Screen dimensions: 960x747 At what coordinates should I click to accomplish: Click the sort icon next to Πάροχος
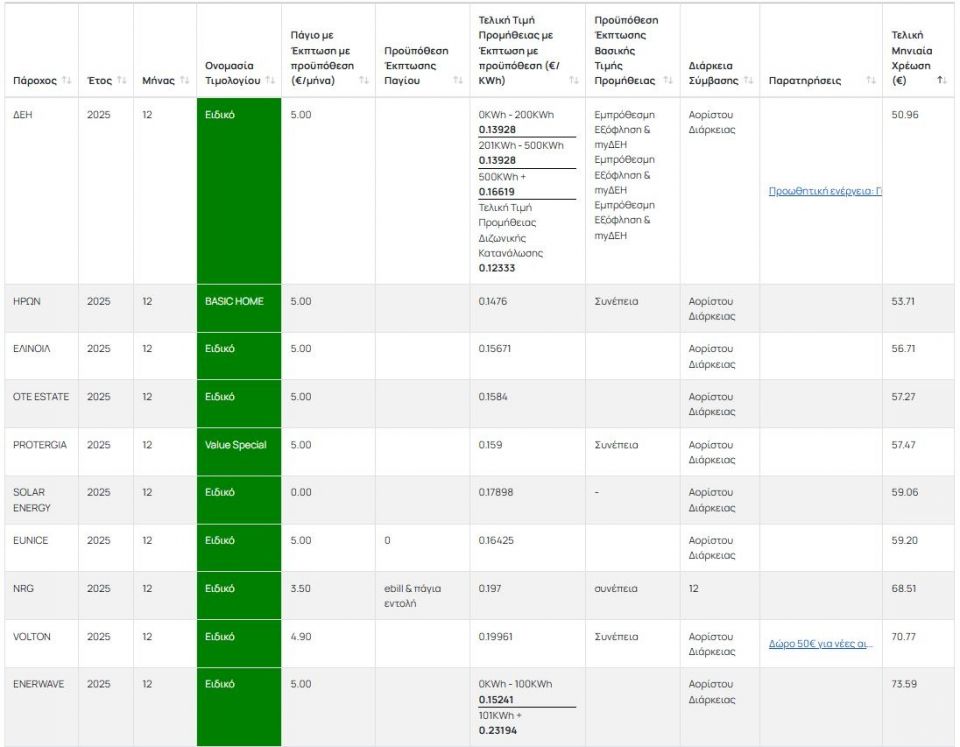[x=67, y=80]
